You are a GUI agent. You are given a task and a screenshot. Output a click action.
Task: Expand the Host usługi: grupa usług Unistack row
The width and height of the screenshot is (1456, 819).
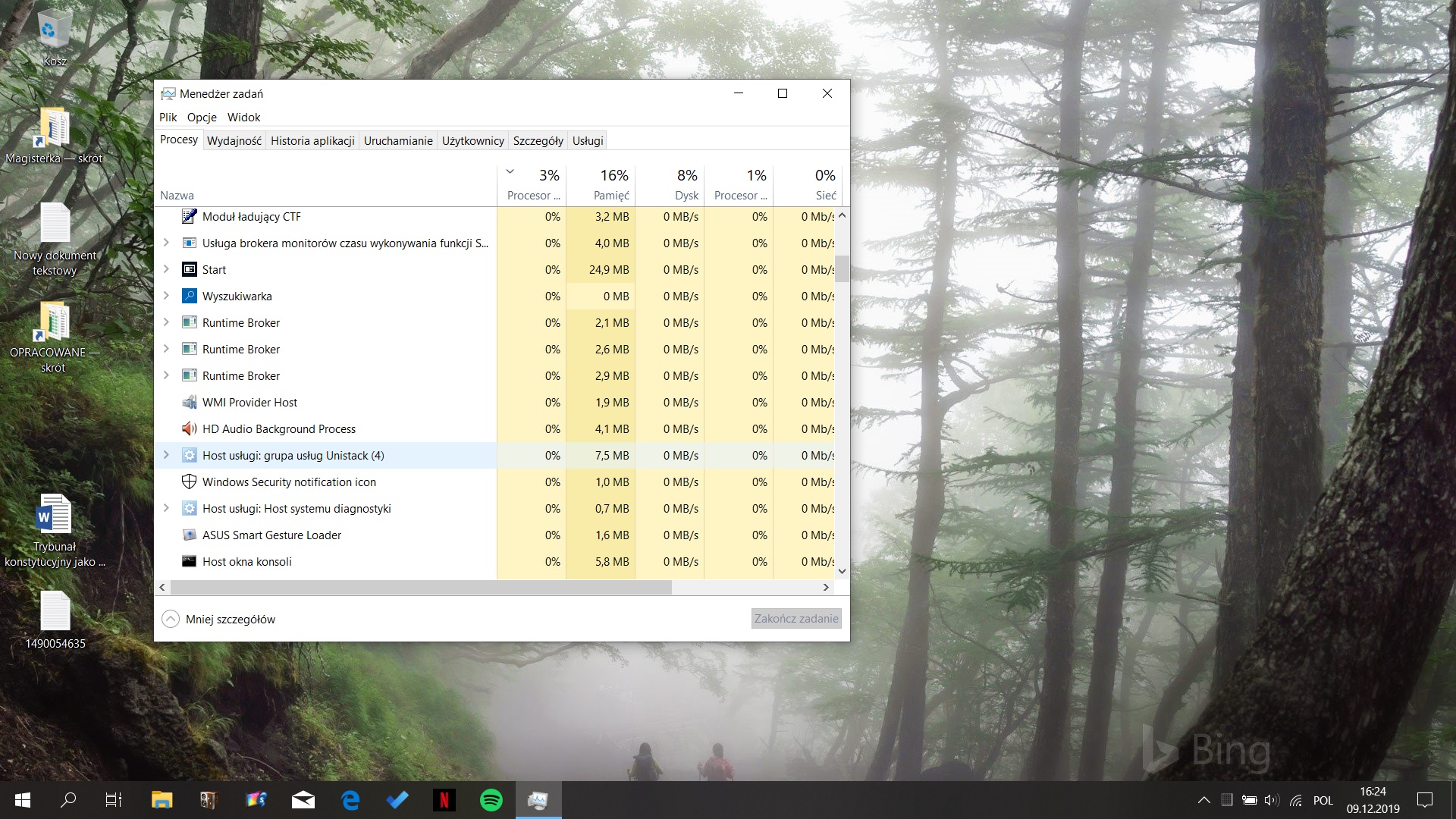tap(166, 455)
